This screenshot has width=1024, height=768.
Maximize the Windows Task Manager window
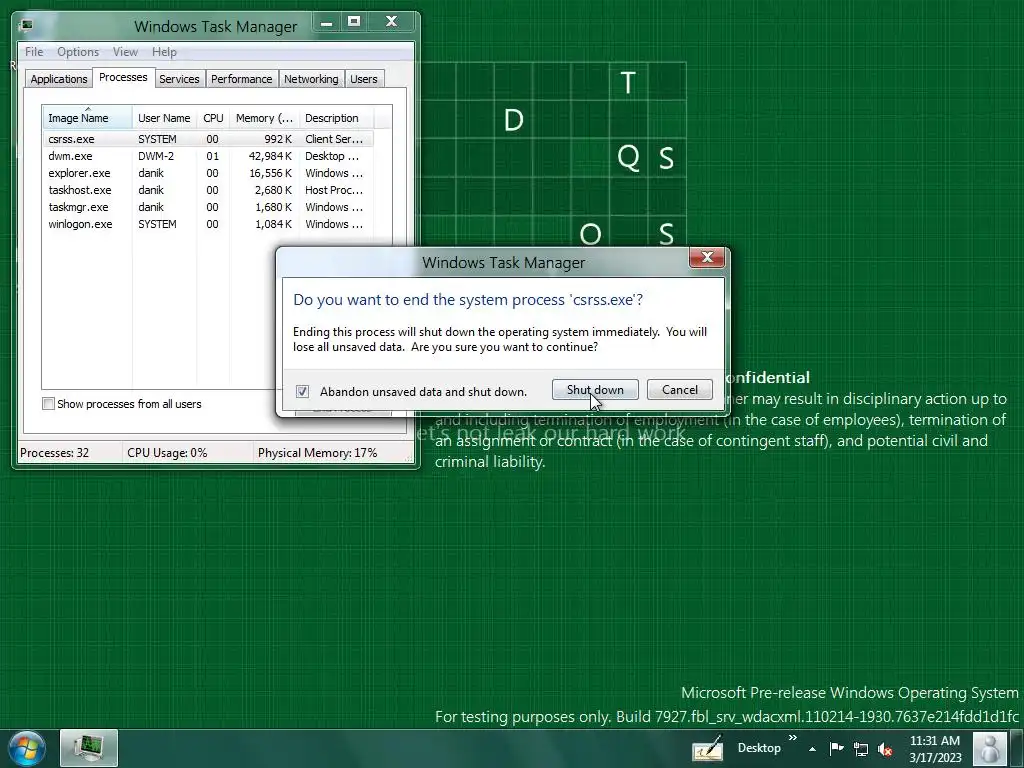click(354, 22)
